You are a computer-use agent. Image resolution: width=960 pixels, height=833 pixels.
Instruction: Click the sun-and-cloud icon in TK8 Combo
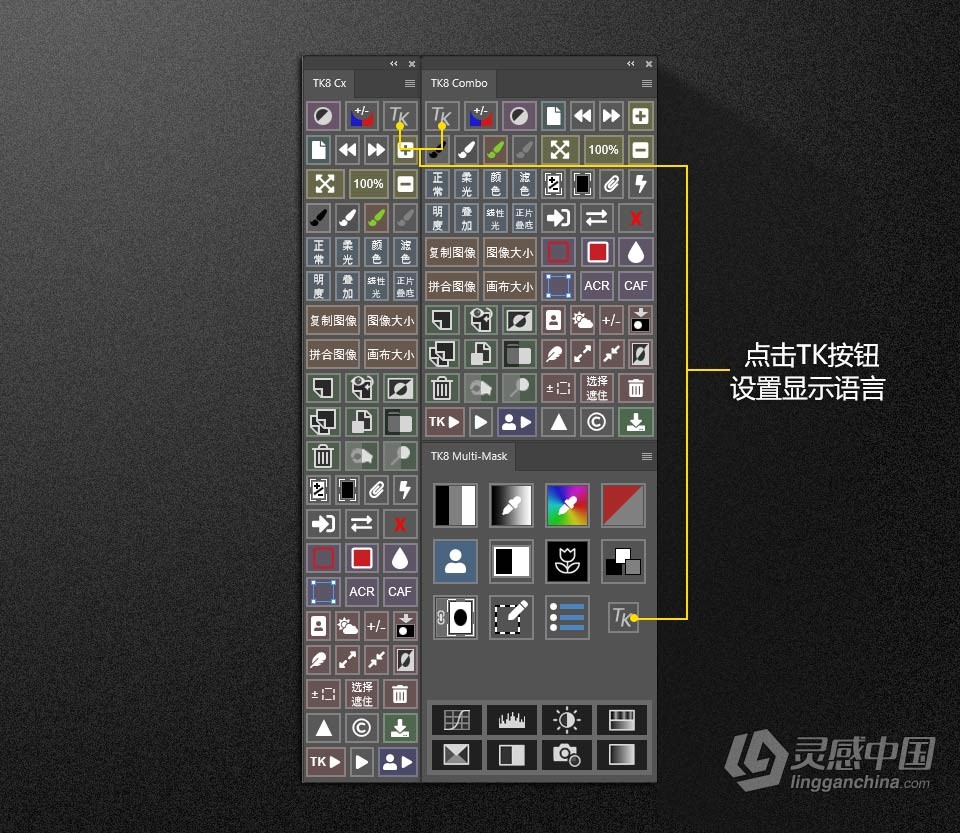582,319
